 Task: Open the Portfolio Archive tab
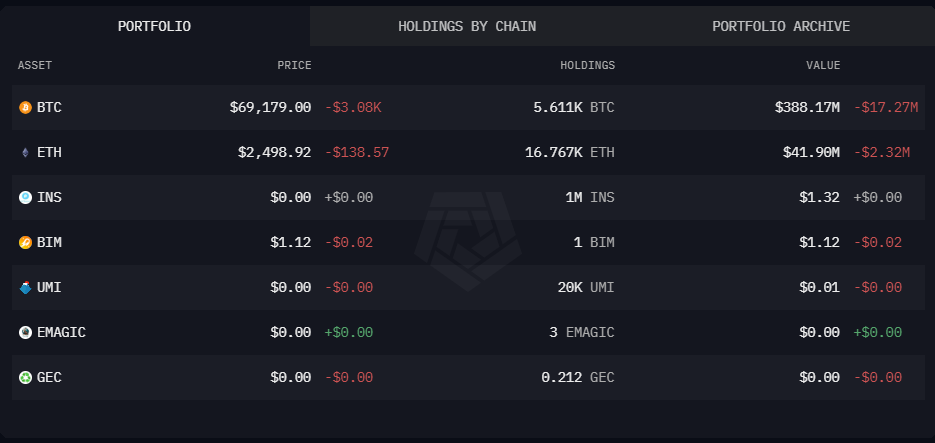pos(781,26)
